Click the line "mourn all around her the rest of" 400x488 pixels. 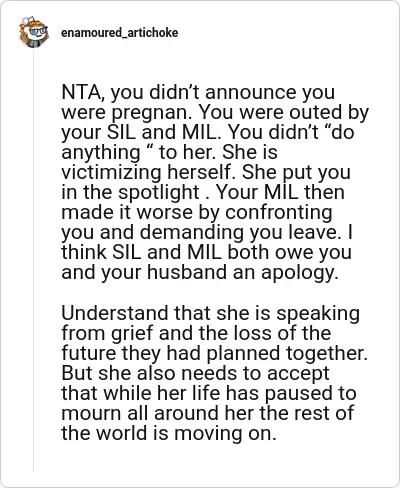pos(207,413)
